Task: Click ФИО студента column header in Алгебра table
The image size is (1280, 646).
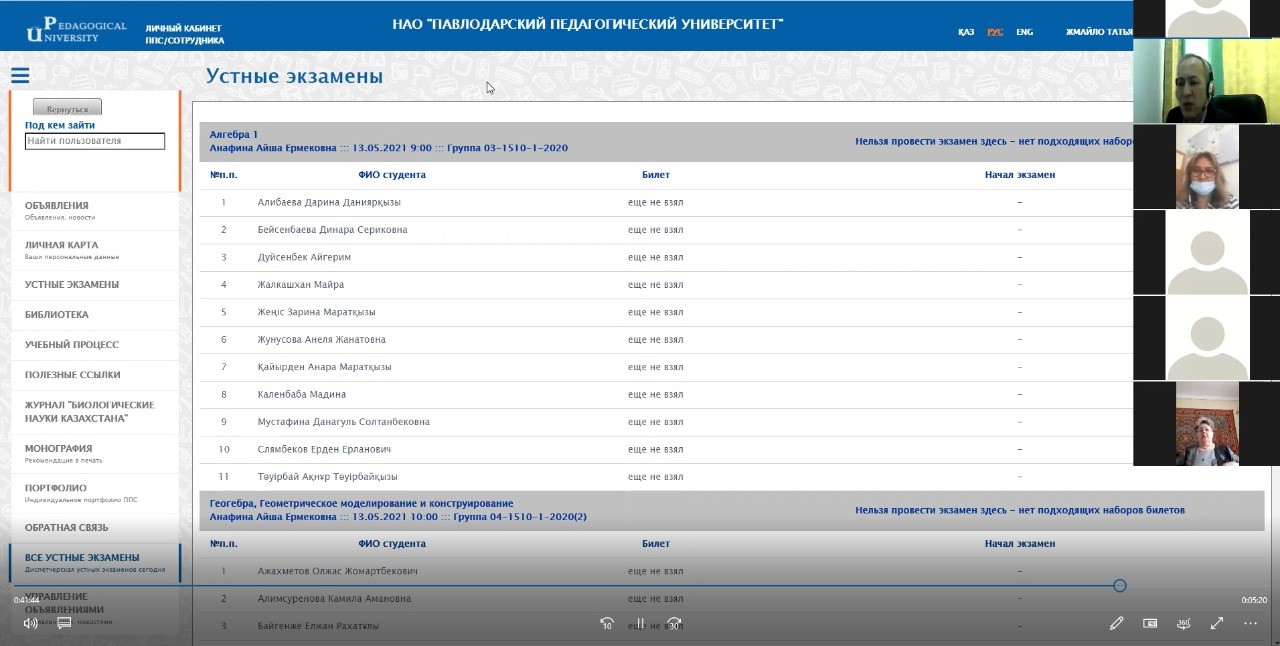Action: click(392, 175)
